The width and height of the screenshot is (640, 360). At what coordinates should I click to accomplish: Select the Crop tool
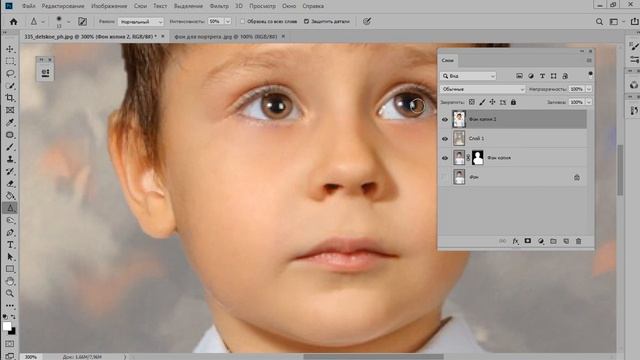(x=10, y=98)
